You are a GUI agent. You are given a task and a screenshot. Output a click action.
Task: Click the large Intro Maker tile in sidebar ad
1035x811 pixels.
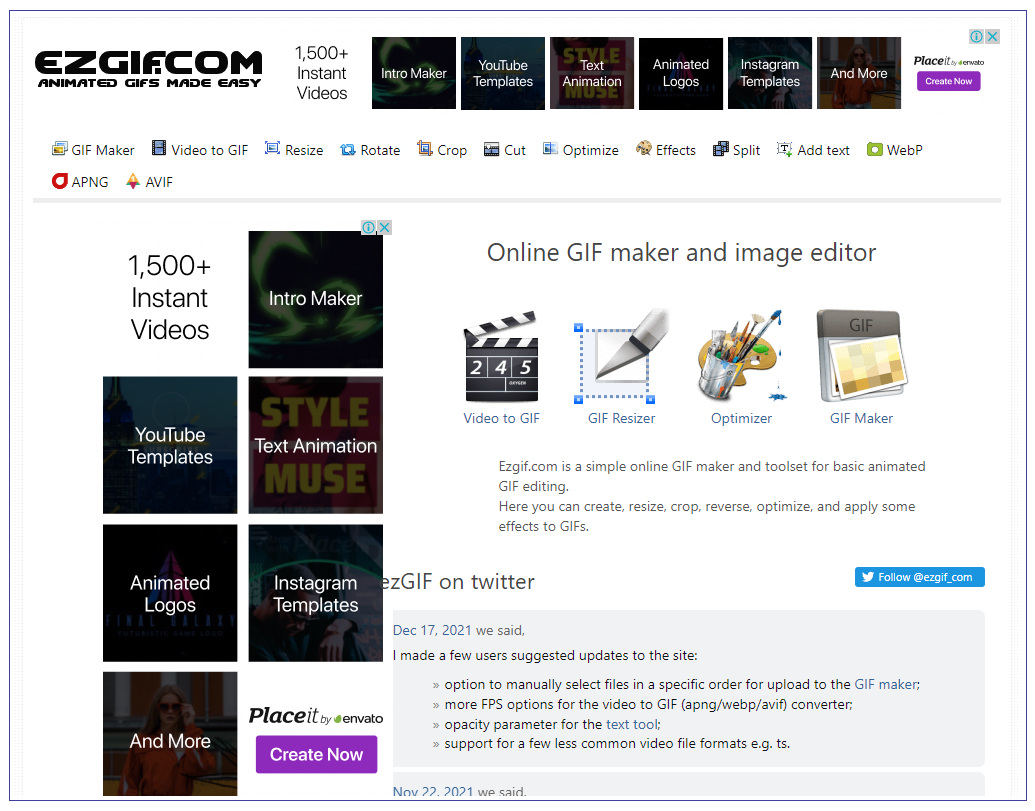click(316, 299)
